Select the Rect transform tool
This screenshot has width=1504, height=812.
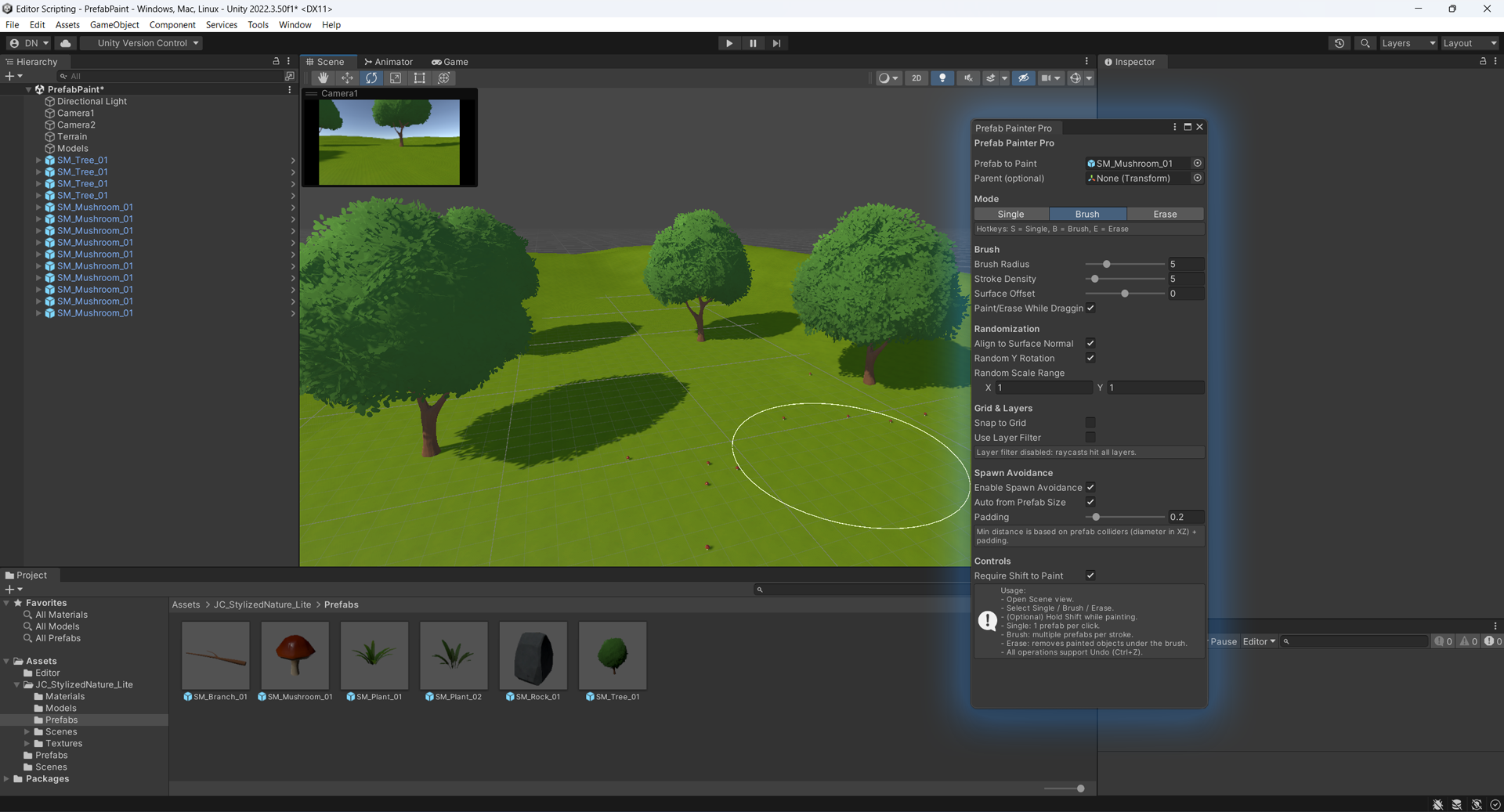420,78
